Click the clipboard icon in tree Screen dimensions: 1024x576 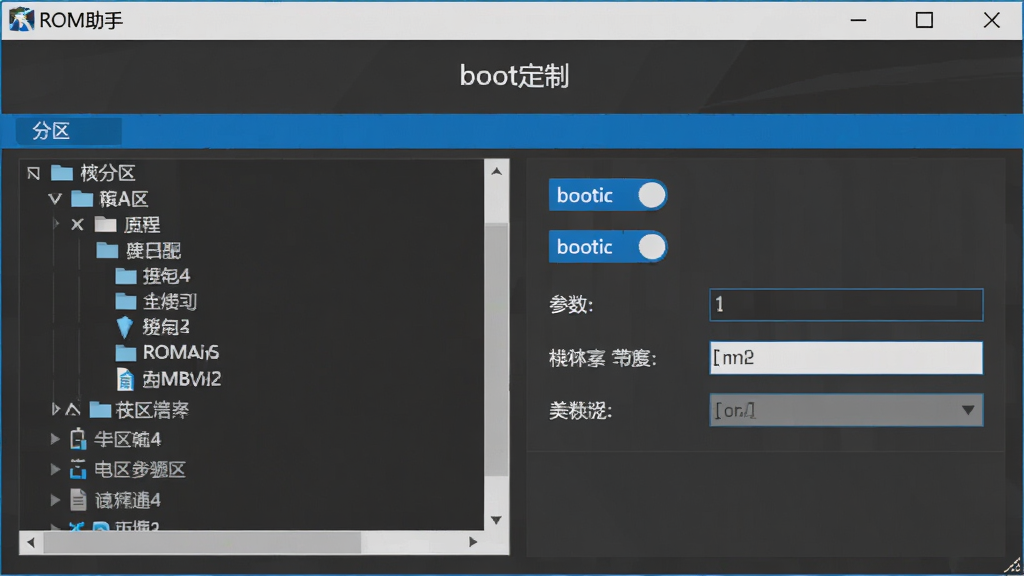(x=78, y=439)
